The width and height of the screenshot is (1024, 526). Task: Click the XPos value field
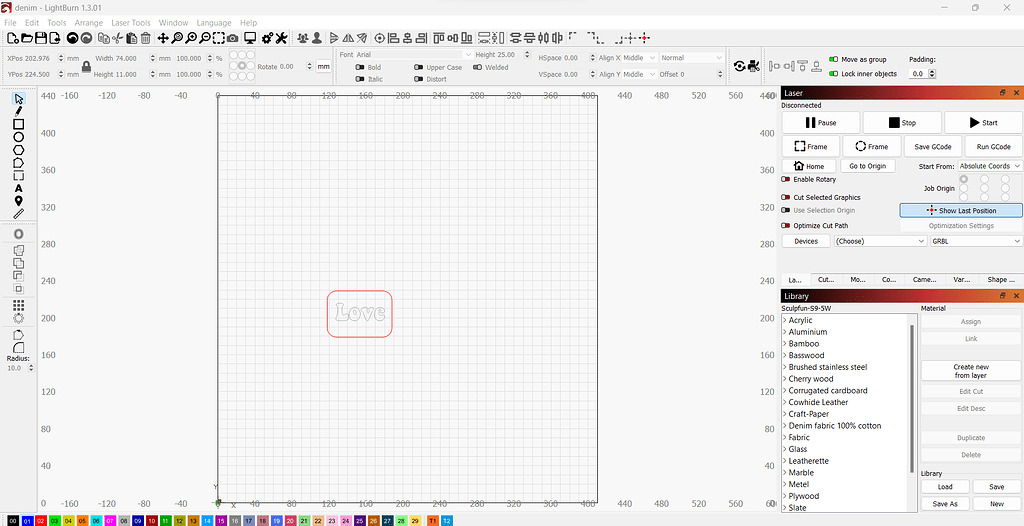(44, 58)
